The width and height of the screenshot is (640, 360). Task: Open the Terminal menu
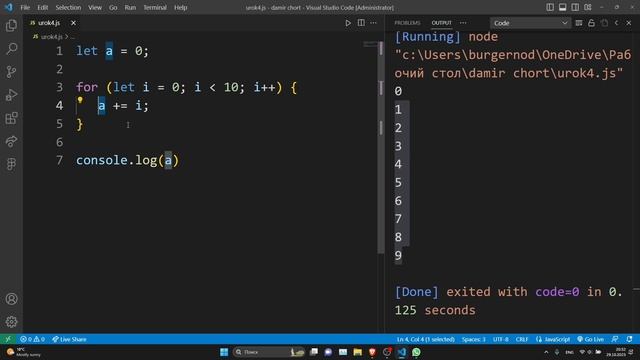(155, 7)
